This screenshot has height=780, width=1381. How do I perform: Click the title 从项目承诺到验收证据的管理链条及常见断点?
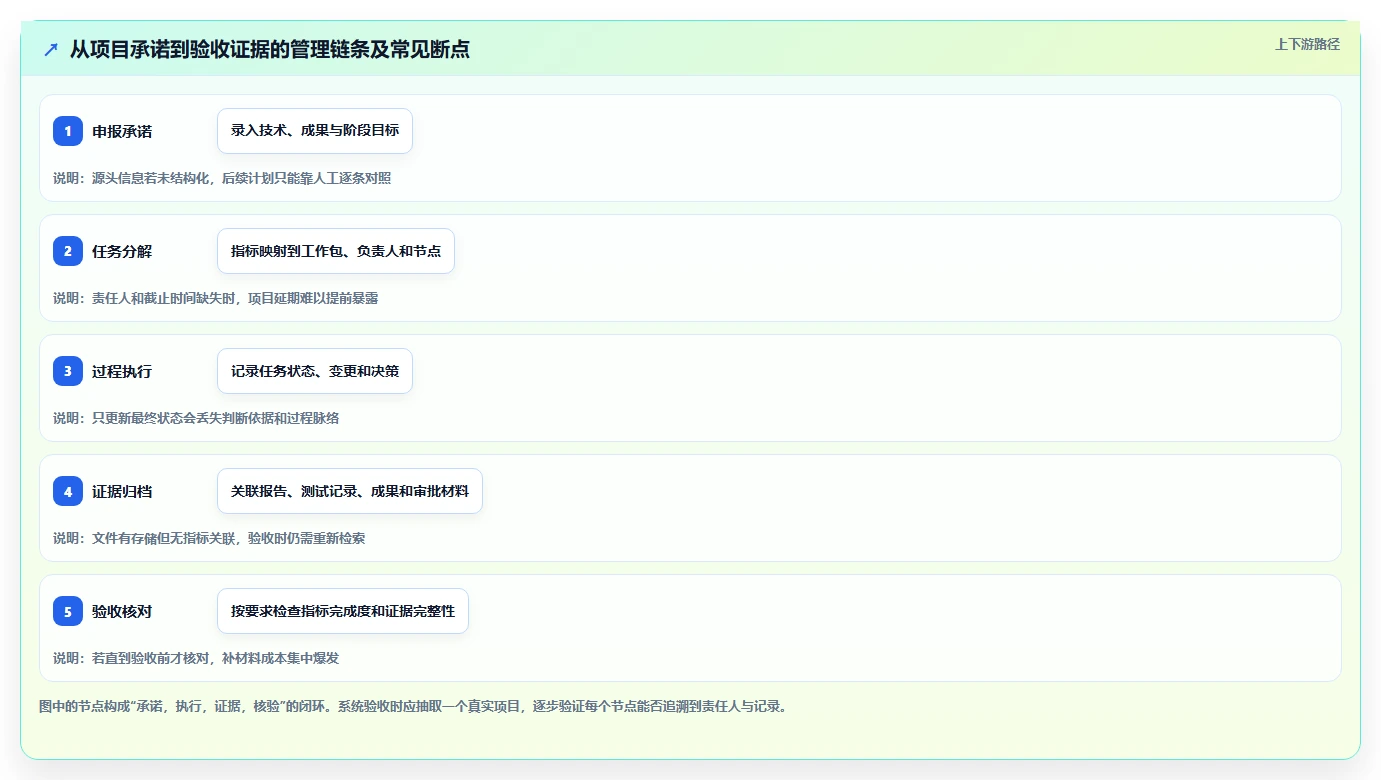tap(270, 50)
